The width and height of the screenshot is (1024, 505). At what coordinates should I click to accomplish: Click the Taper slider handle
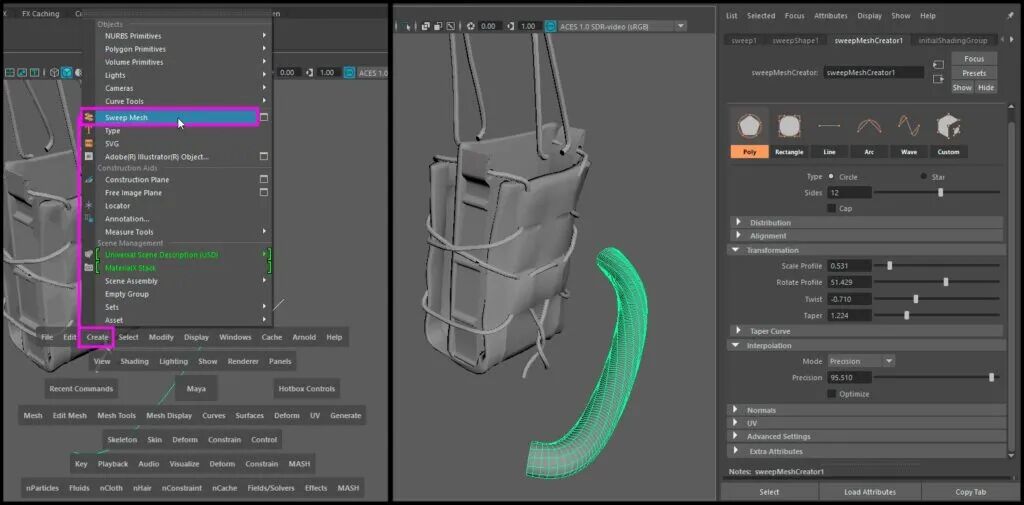pos(906,315)
